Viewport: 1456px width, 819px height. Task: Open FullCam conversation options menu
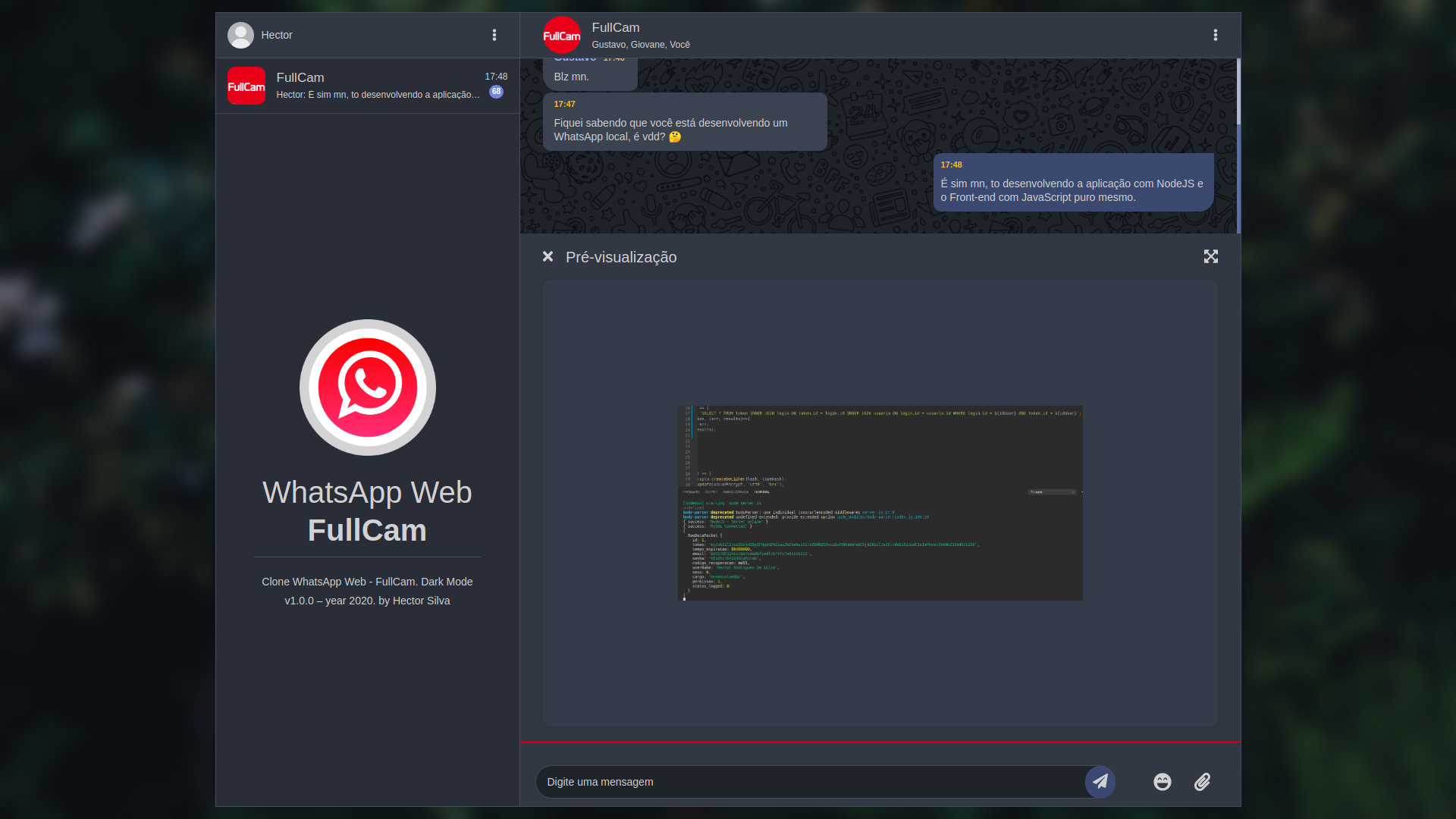coord(1216,35)
